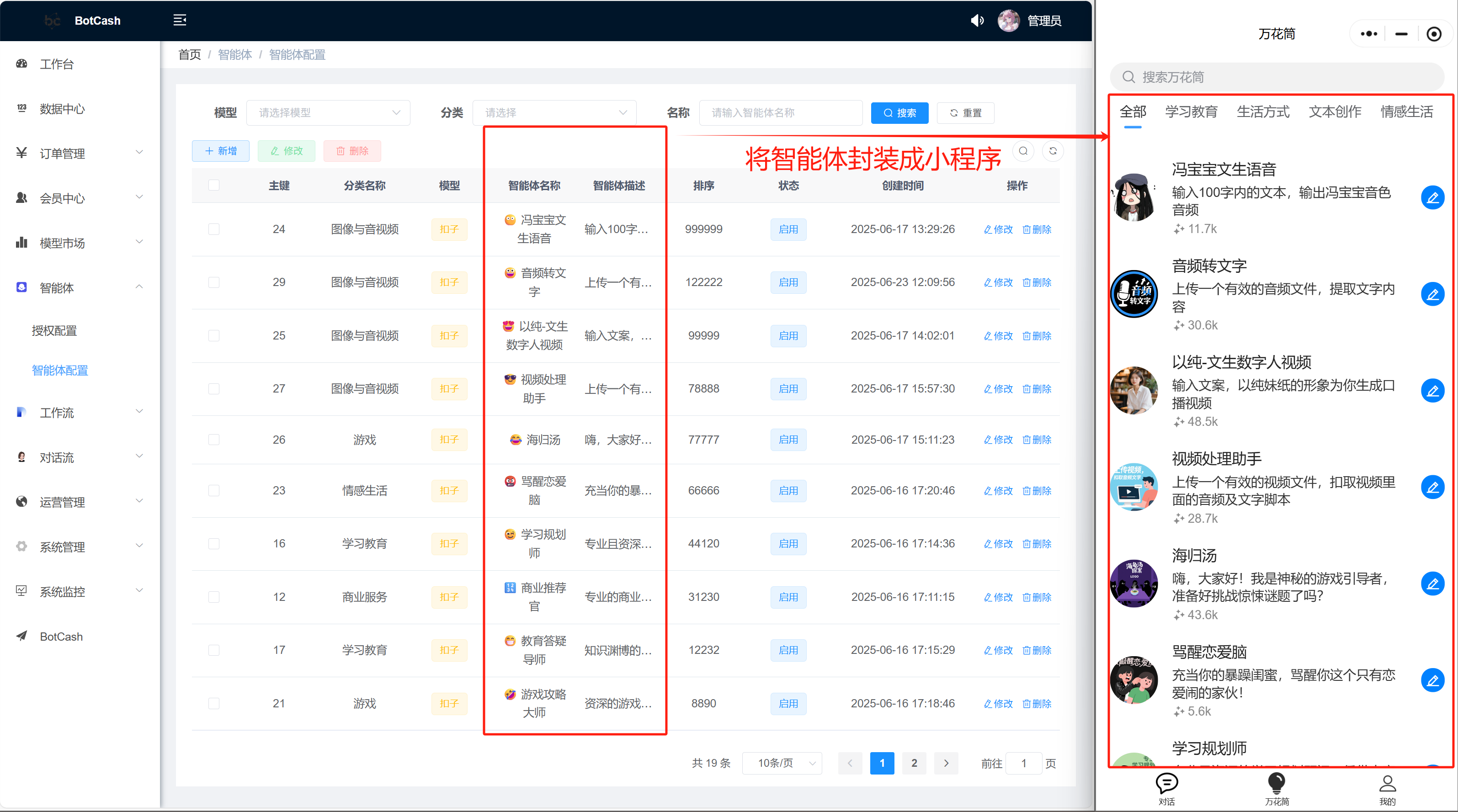Click the speaker volume icon in header
Screen dimensions: 1458x812
977,21
